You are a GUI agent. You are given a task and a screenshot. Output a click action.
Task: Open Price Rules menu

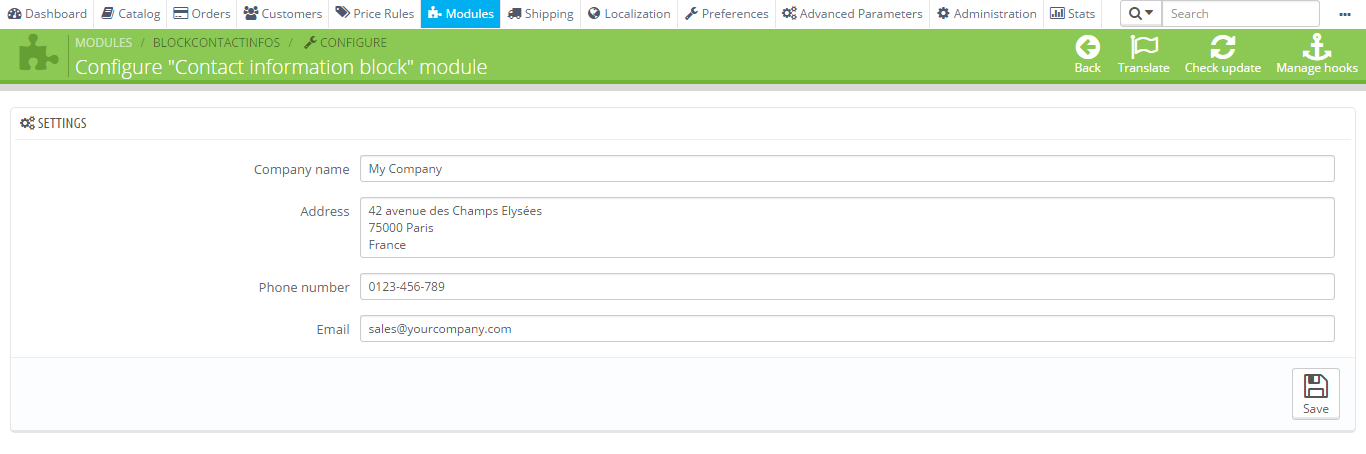(375, 14)
